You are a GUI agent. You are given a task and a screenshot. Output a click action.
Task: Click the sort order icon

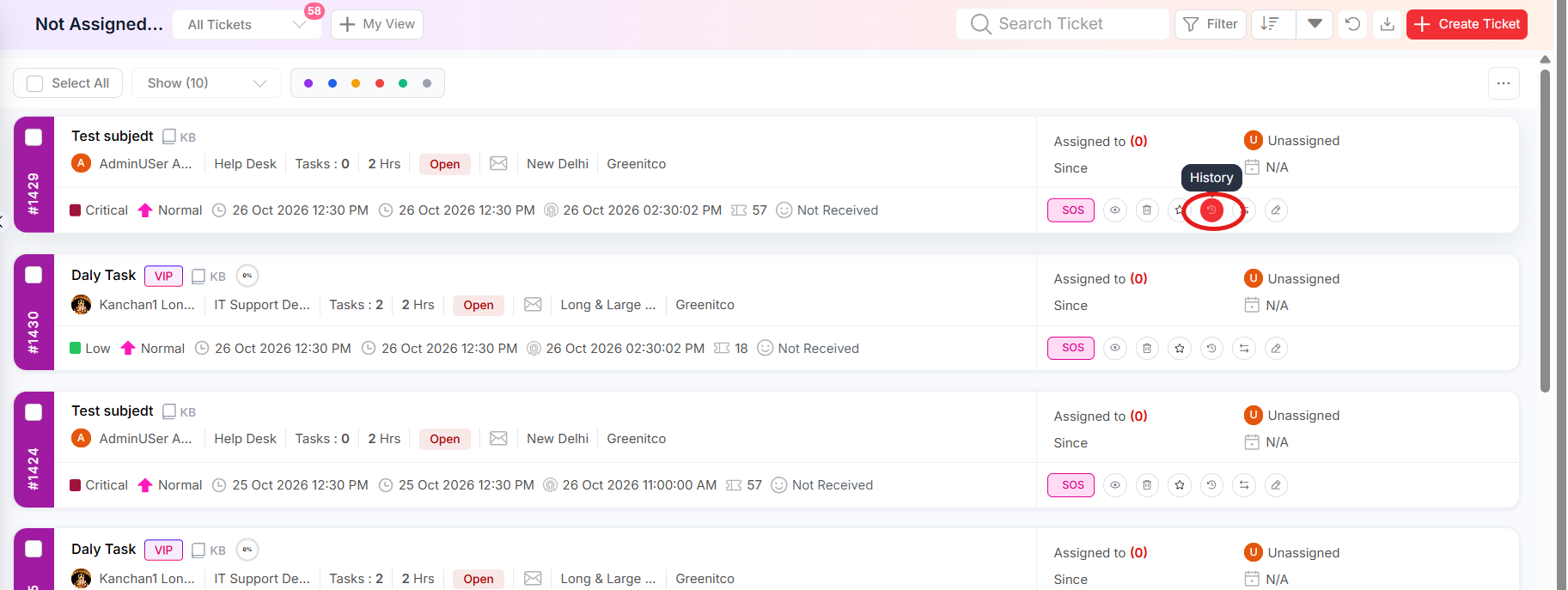(x=1270, y=24)
